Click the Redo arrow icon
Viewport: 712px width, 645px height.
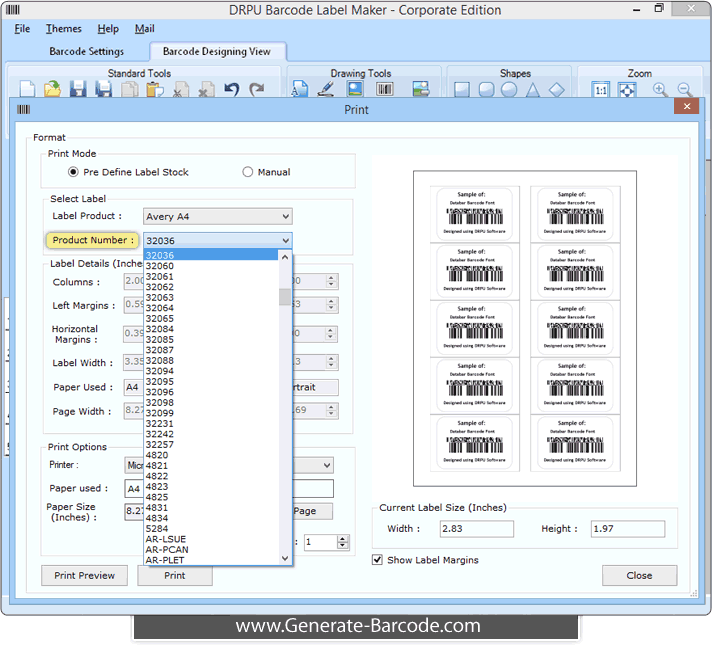(x=257, y=89)
